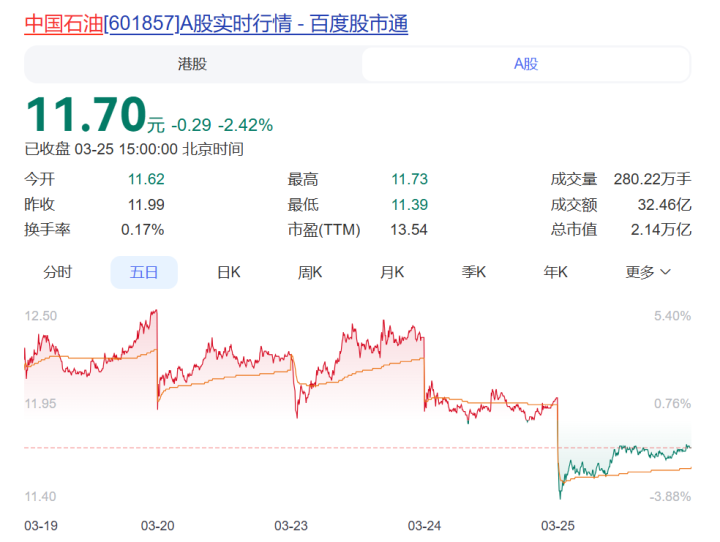This screenshot has height=542, width=720.
Task: Open the 季K chart tab
Action: coord(473,272)
